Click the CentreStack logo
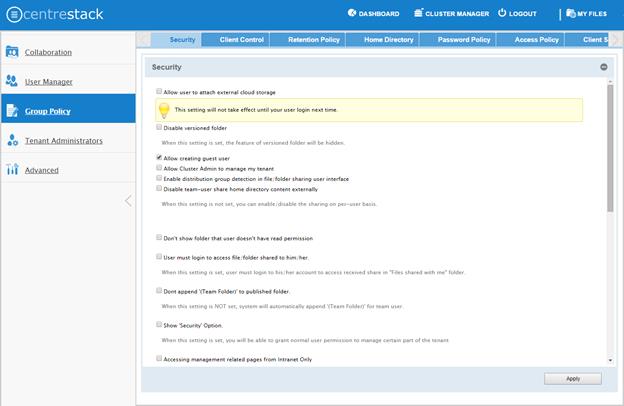 coord(55,14)
